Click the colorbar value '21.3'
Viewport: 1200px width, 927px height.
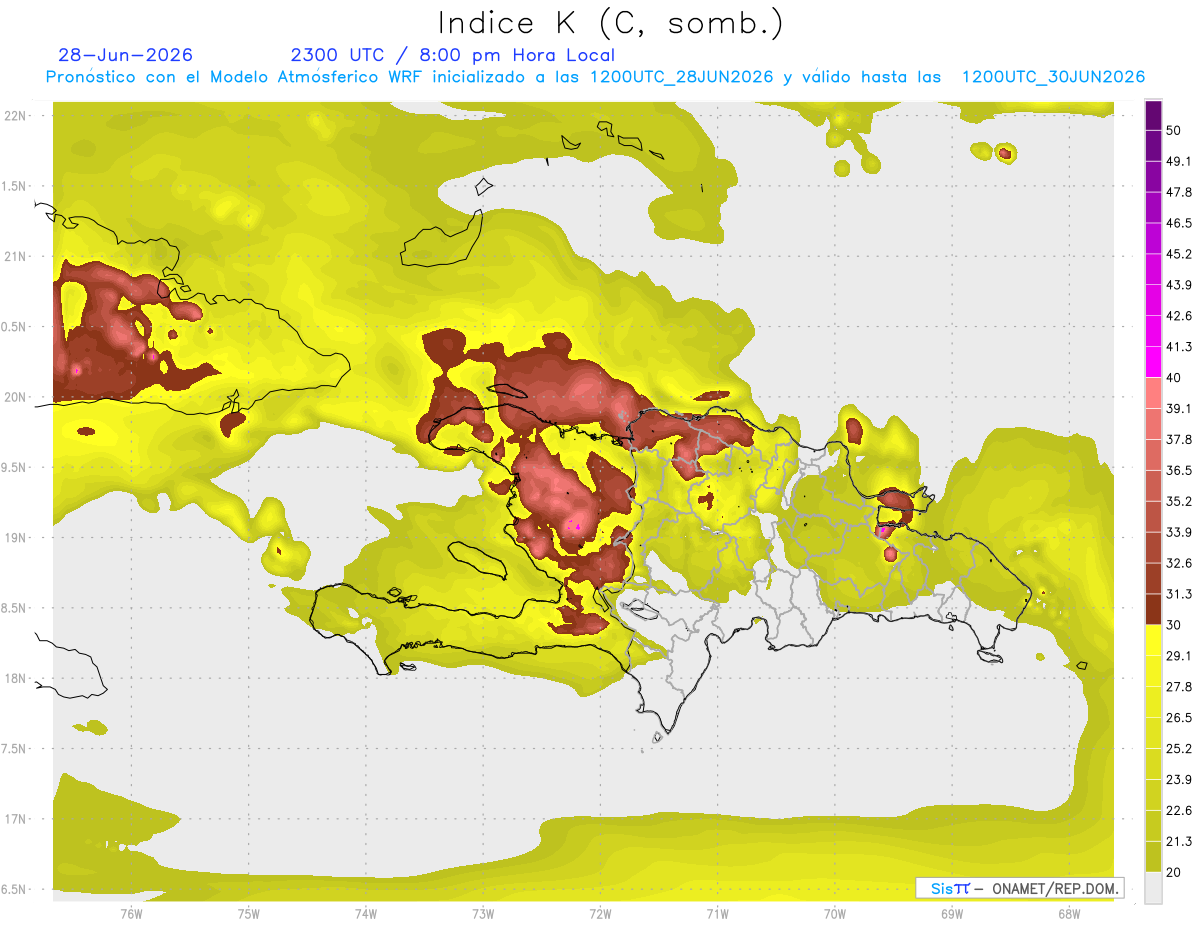tap(1179, 842)
